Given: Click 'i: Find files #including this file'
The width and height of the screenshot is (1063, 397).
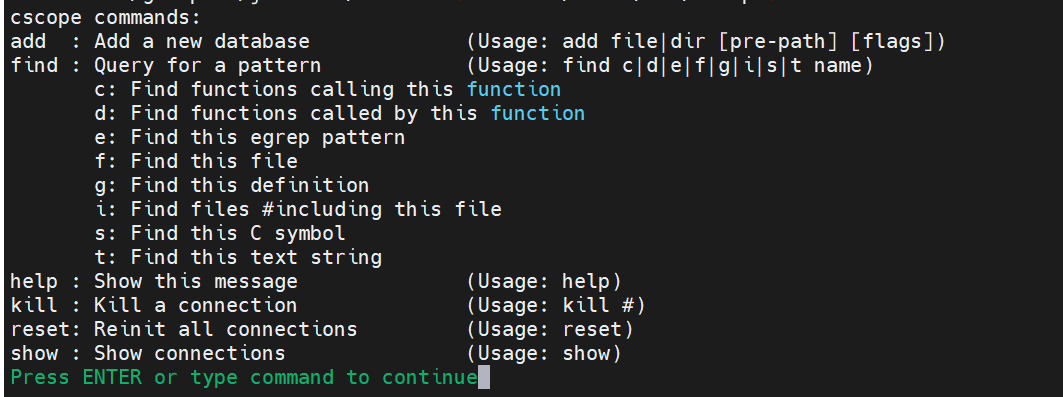Looking at the screenshot, I should pyautogui.click(x=298, y=209).
